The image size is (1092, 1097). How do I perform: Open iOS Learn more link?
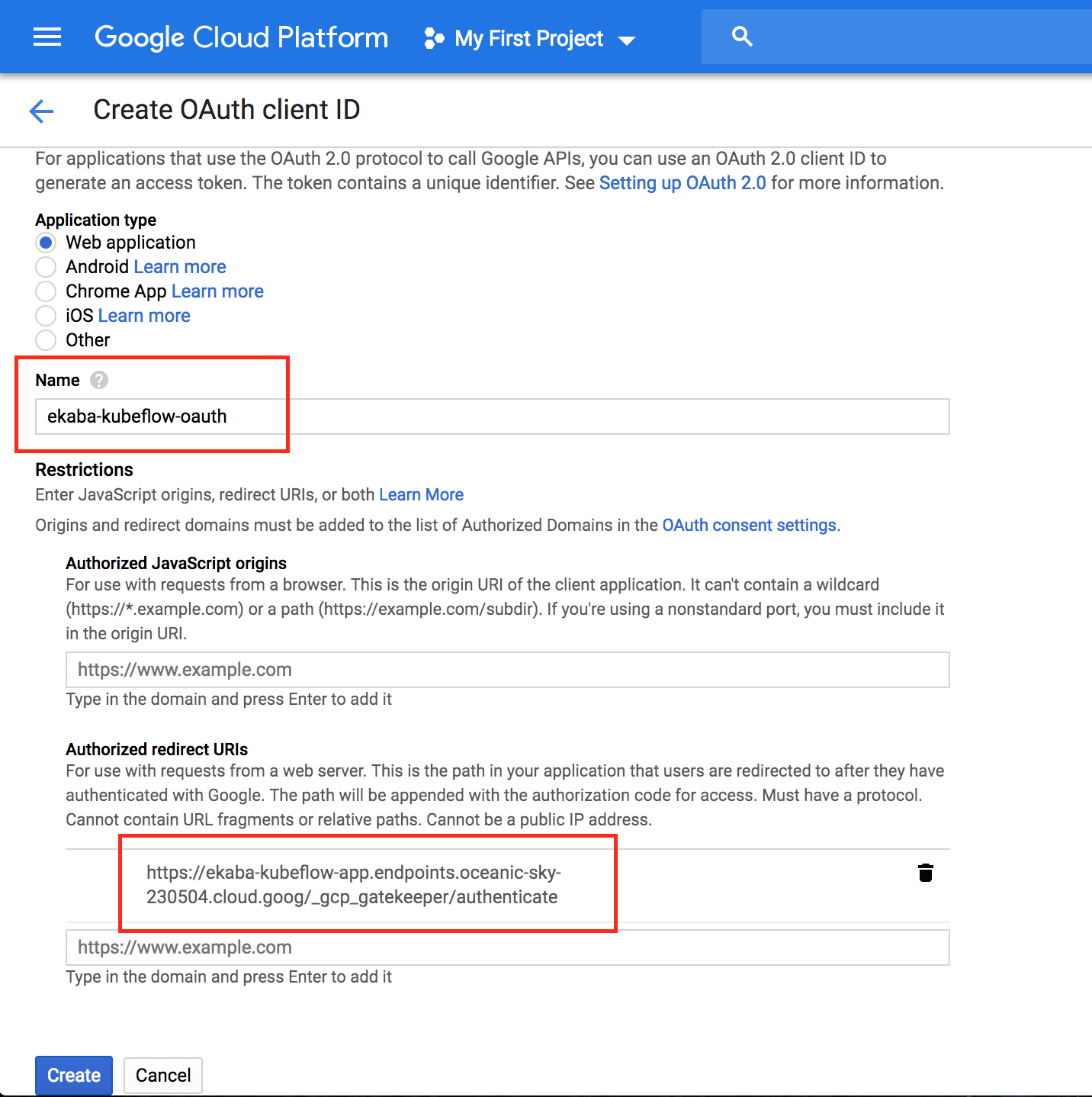144,316
